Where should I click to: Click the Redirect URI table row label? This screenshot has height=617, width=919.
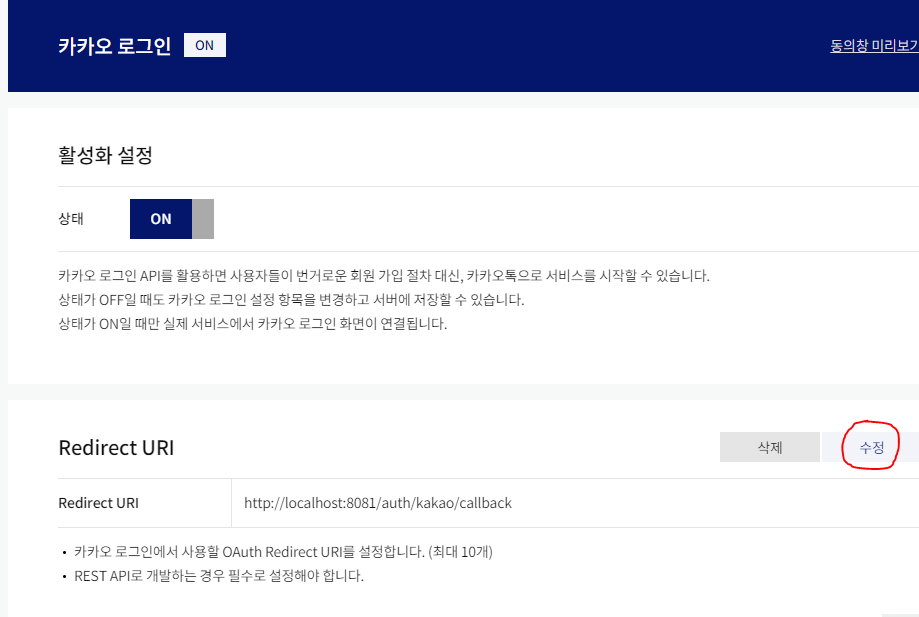coord(98,503)
